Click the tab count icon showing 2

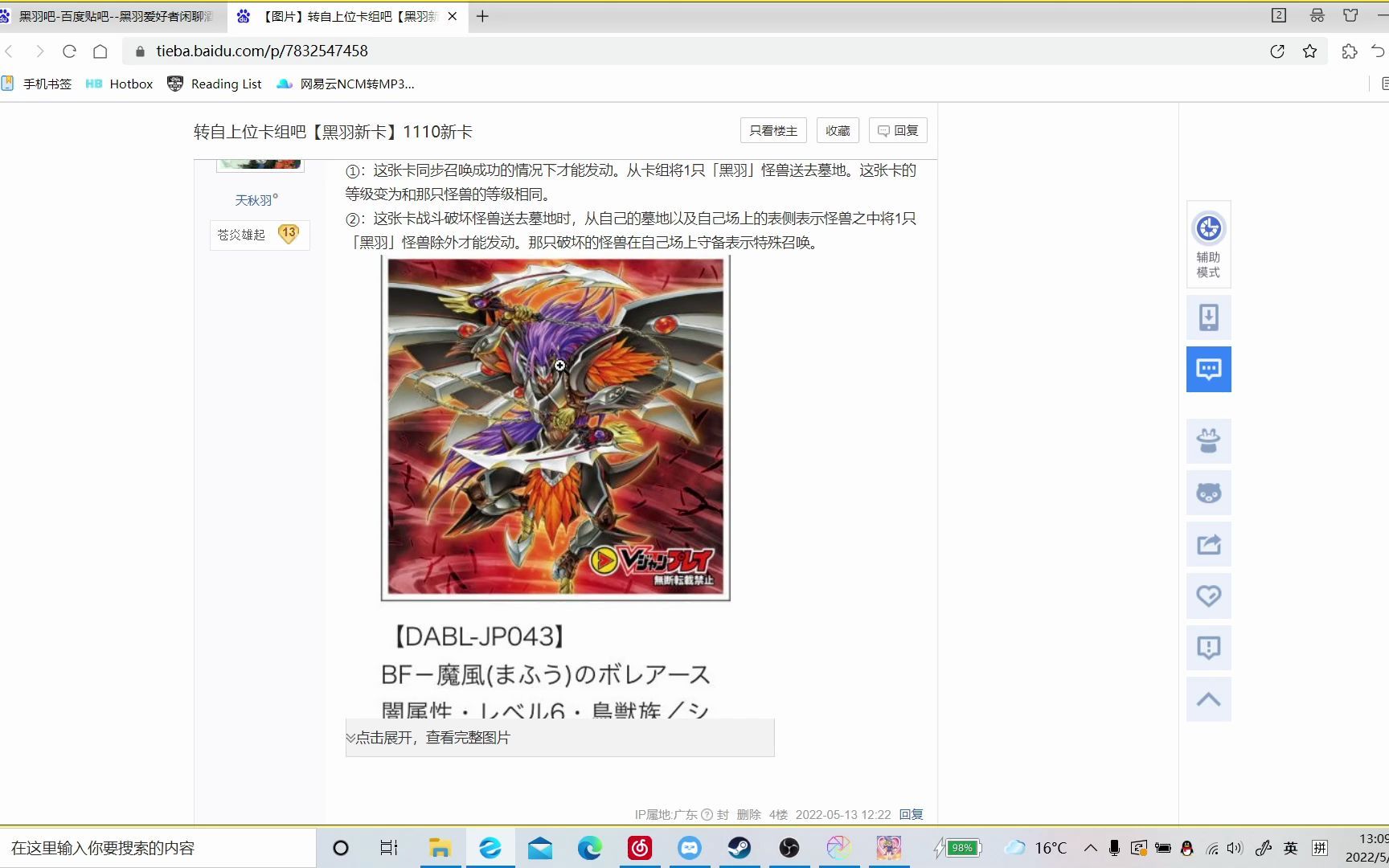[x=1279, y=15]
